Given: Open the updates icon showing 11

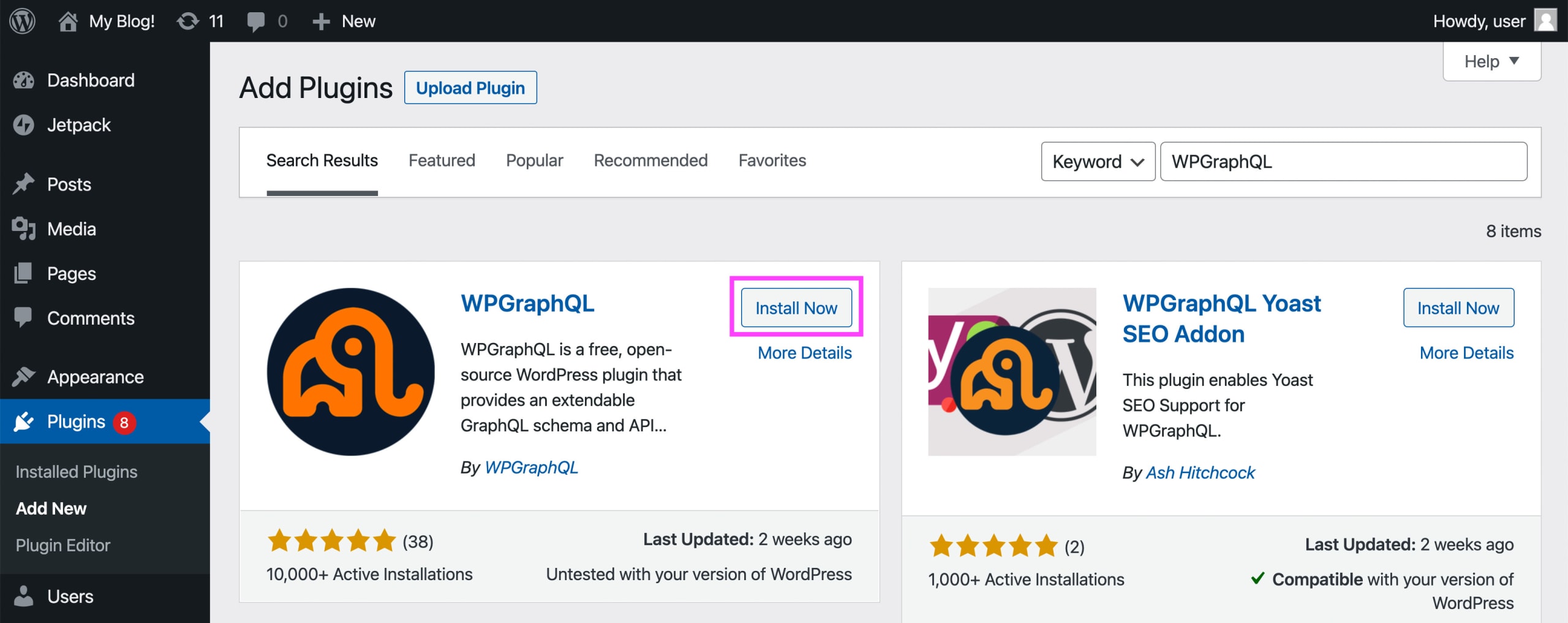Looking at the screenshot, I should click(x=188, y=21).
